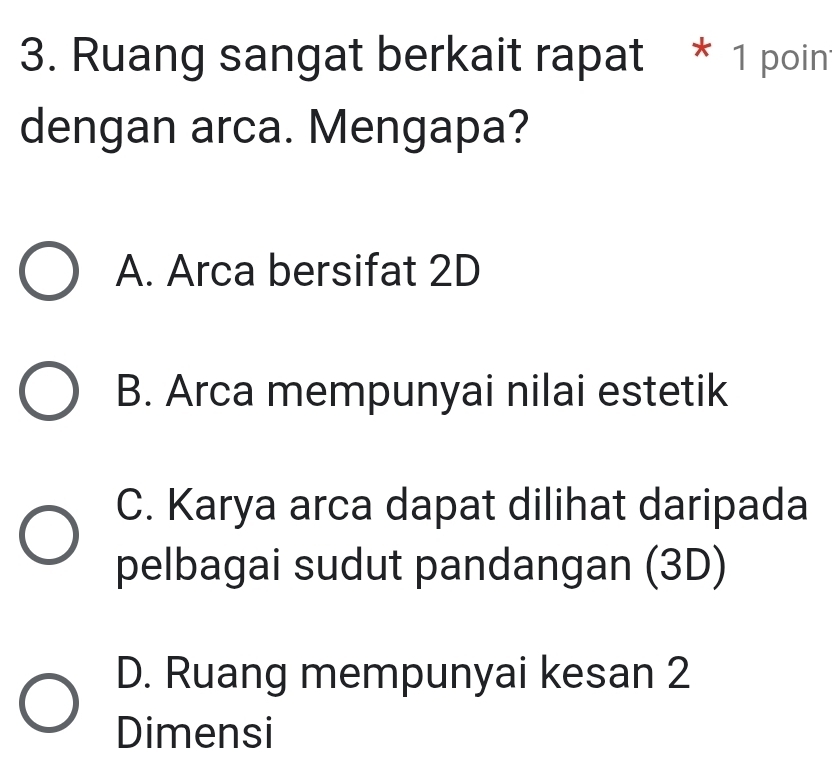Select radio button for option B

click(48, 391)
